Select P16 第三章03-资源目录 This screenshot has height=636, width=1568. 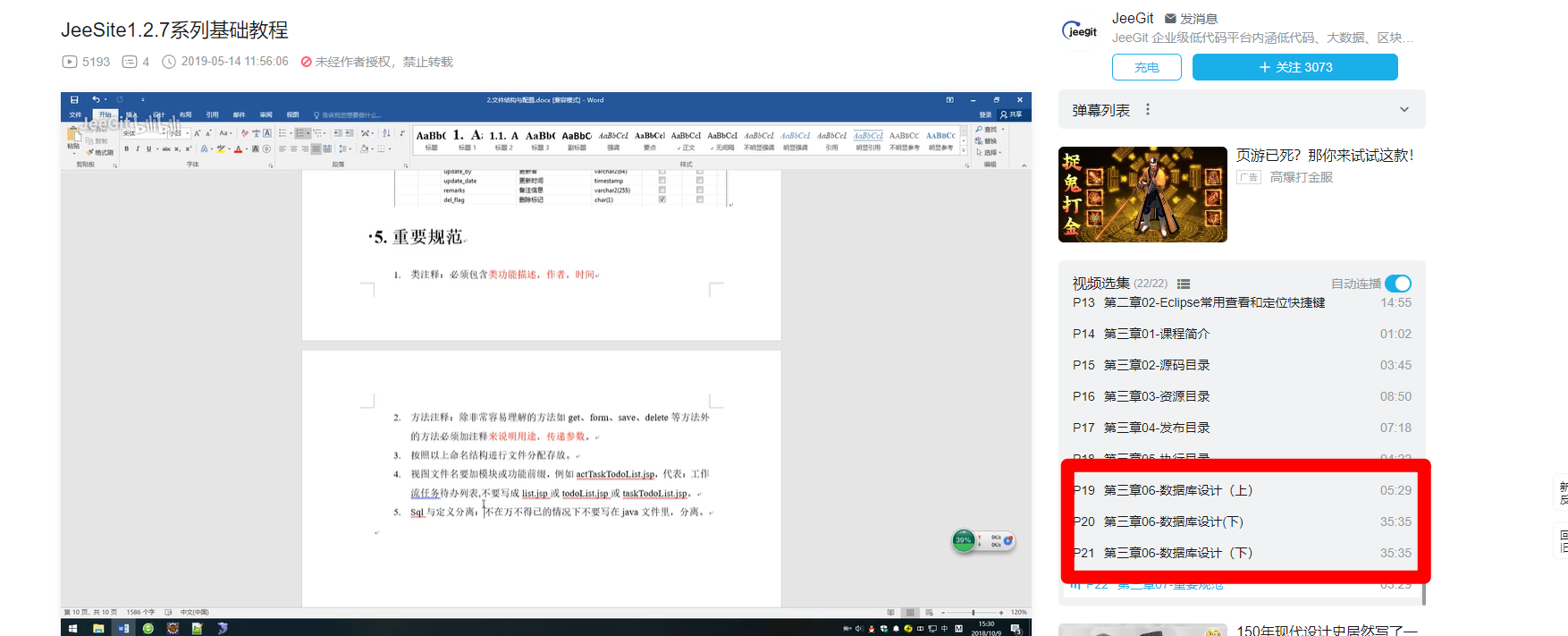click(1242, 396)
